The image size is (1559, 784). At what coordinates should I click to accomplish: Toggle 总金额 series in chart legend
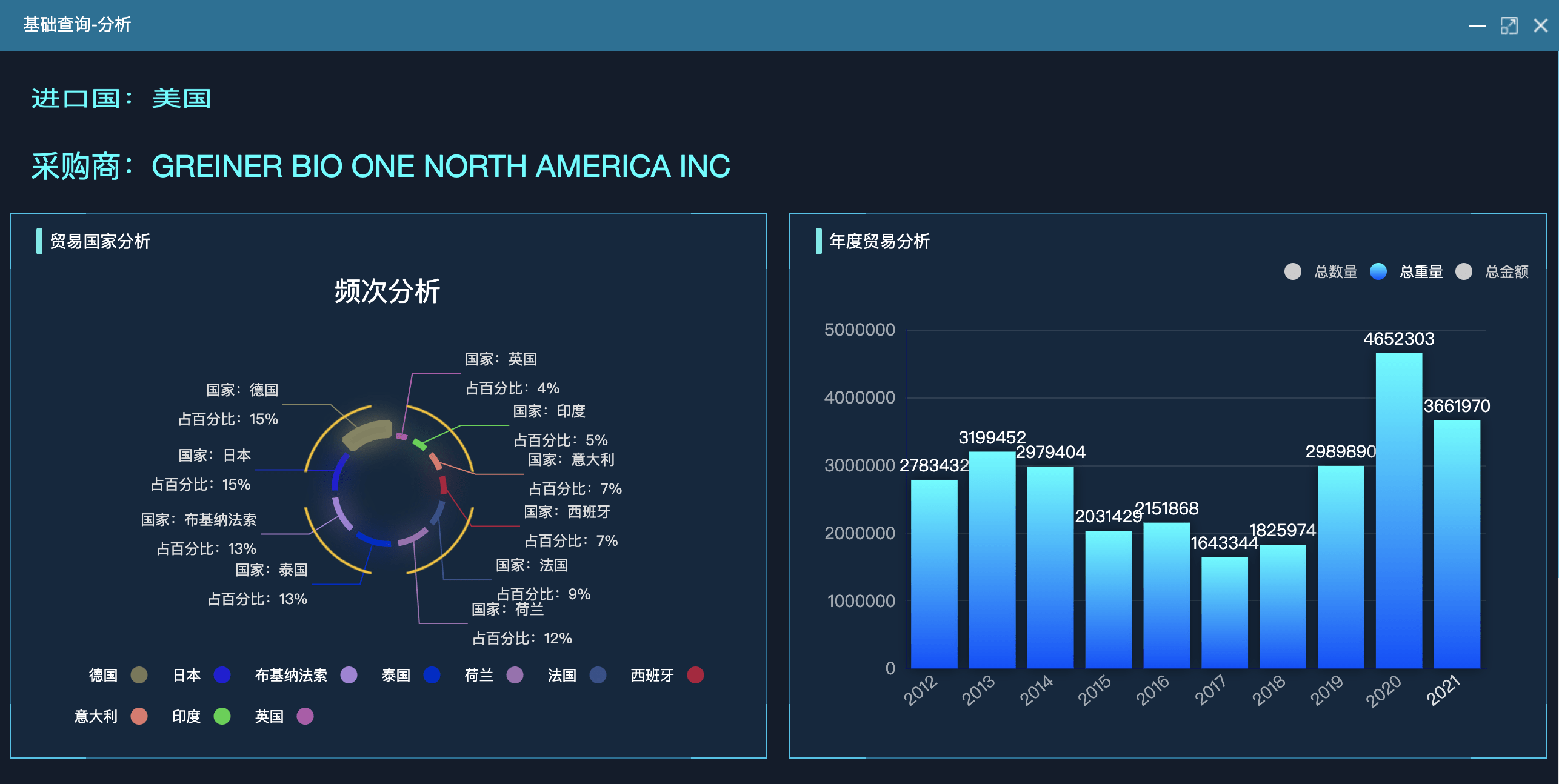pyautogui.click(x=1464, y=271)
